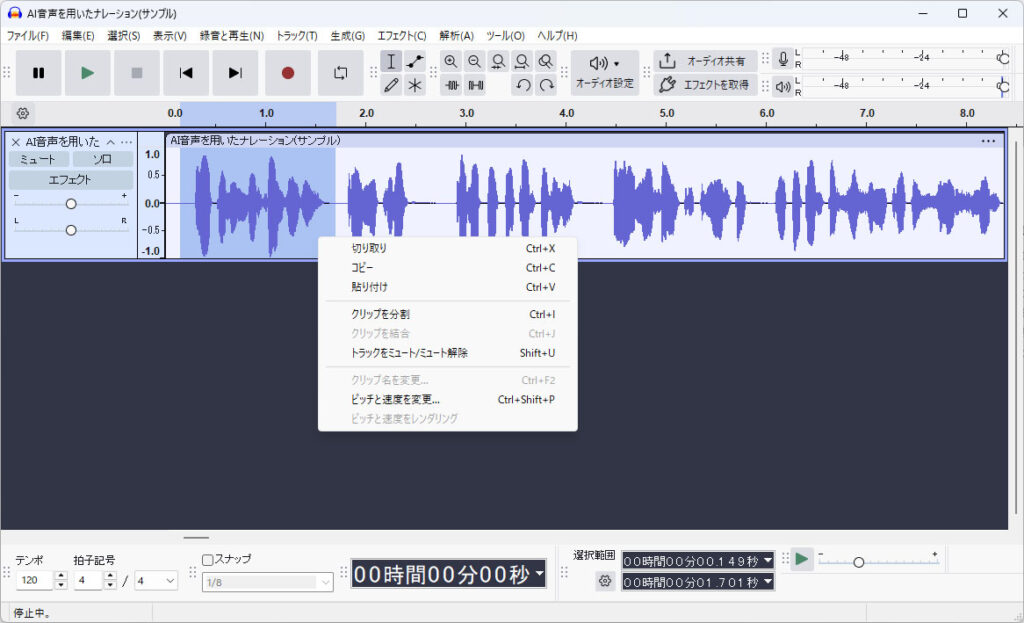Enable the スナップ checkbox

[x=208, y=560]
